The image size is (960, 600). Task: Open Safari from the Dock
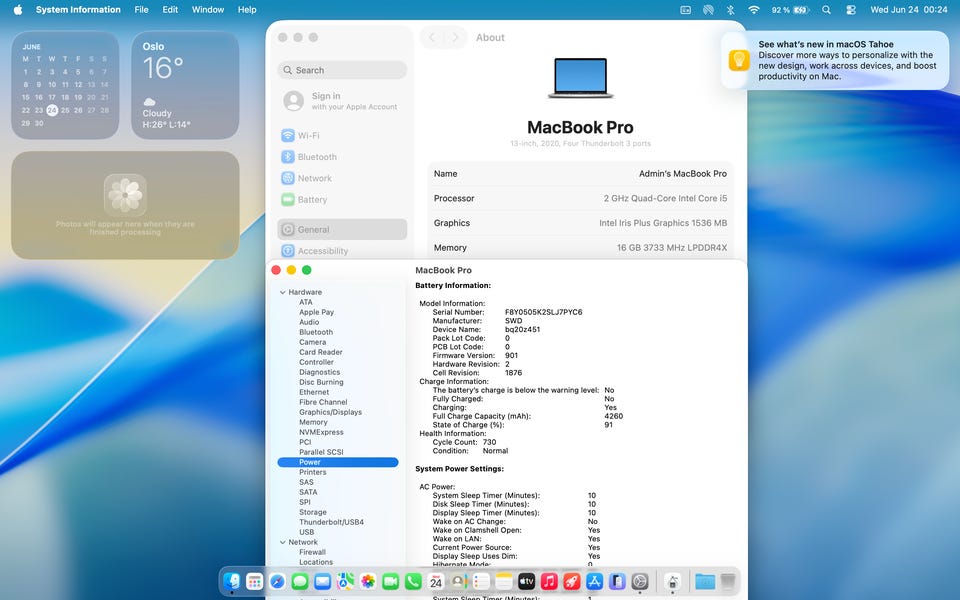[277, 581]
